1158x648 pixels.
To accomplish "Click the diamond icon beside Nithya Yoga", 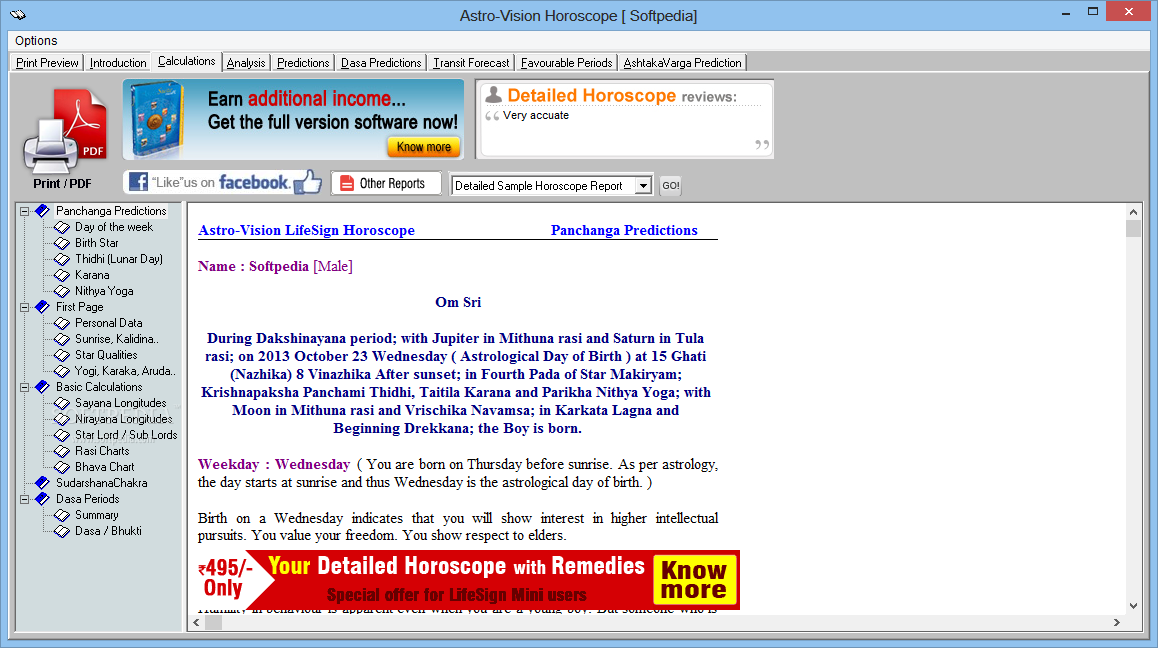I will (62, 291).
